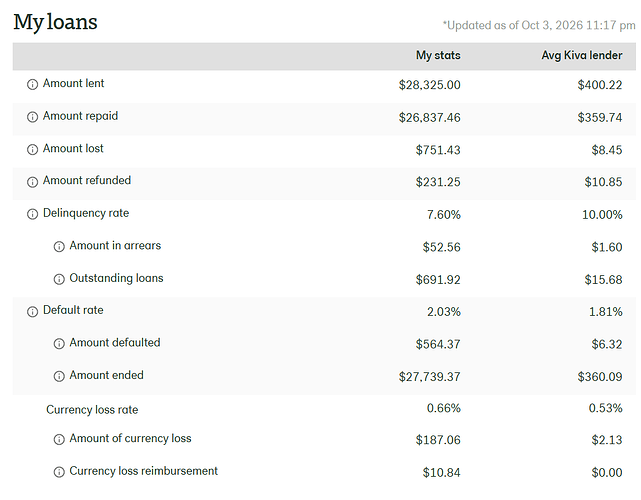Click the Default rate label

coord(73,310)
